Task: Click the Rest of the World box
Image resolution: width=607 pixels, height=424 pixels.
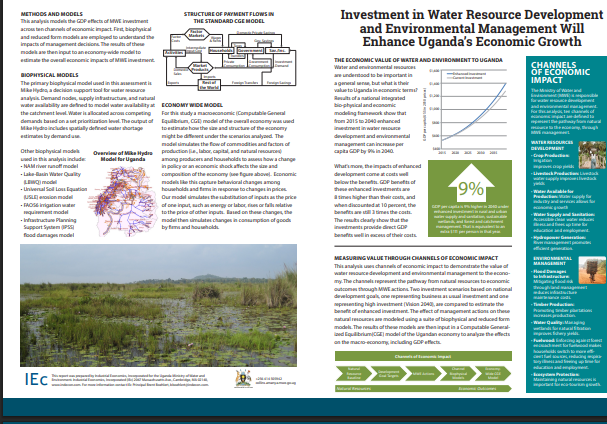Action: click(x=209, y=85)
